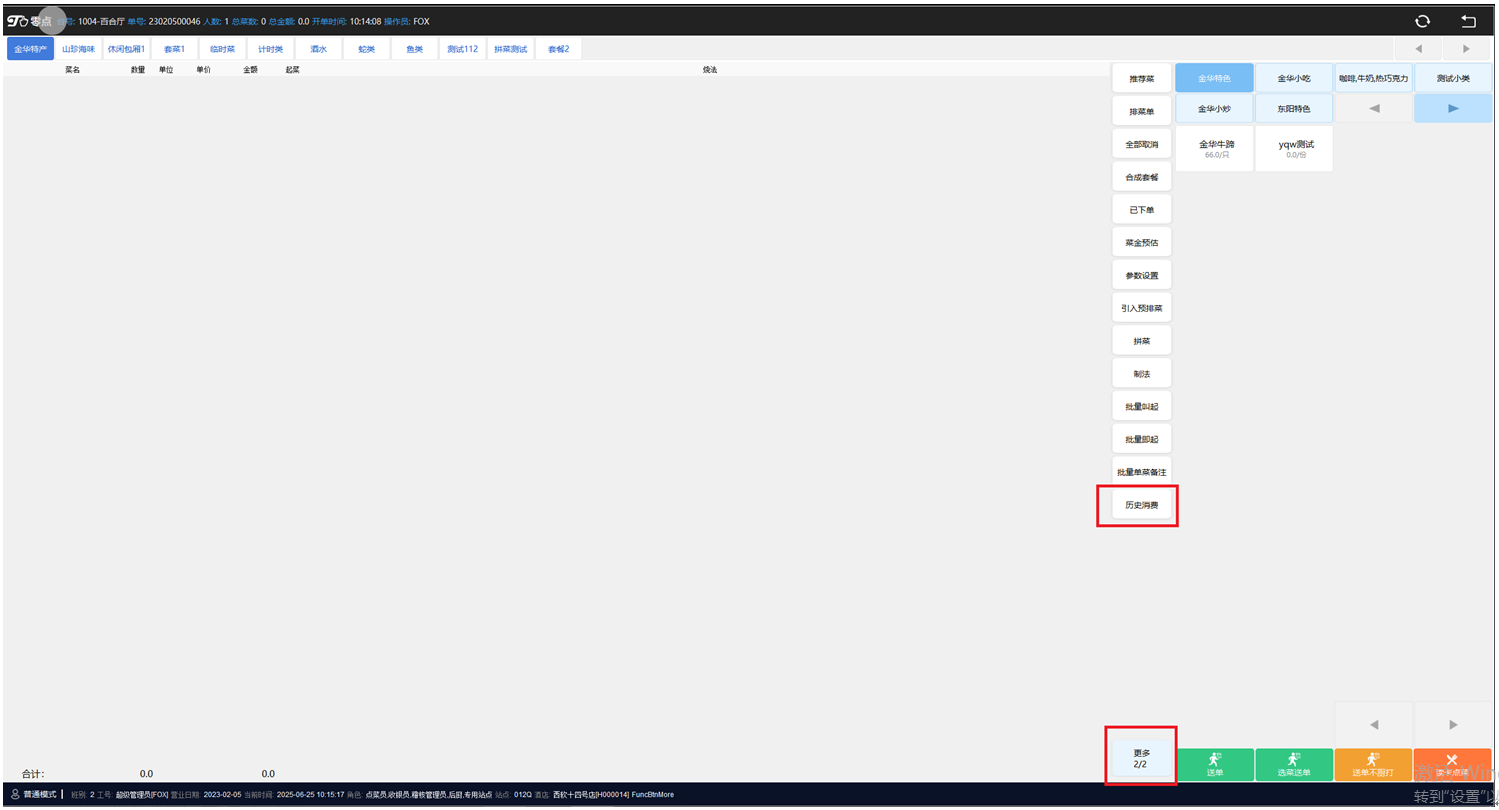Click the 更多 2/2 button

coord(1141,758)
